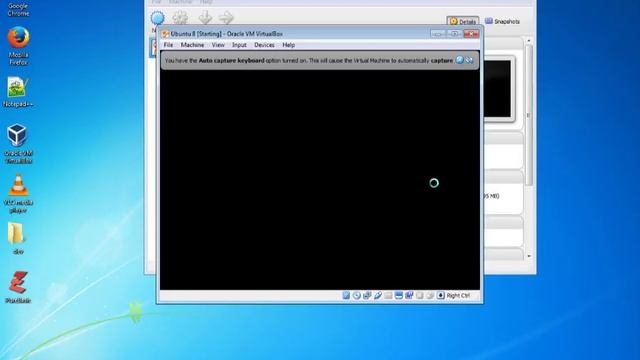Click the USB devices pen-shaped status icon
This screenshot has height=360, width=640.
(x=378, y=295)
